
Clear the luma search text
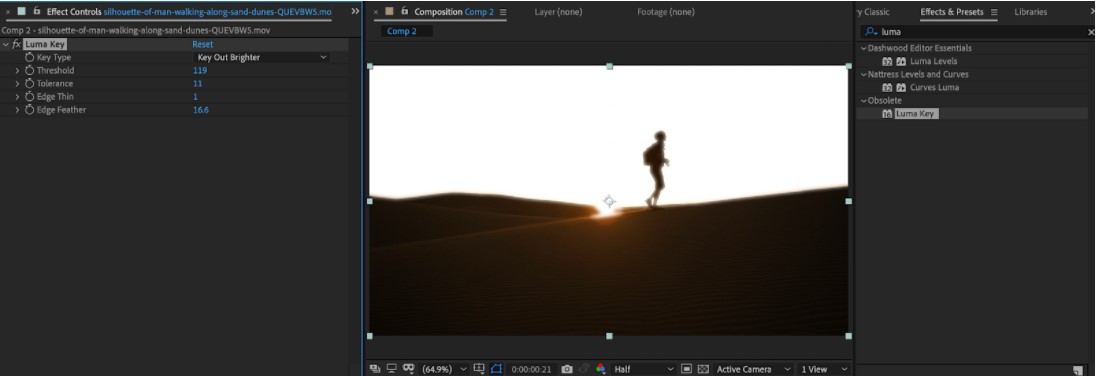coord(1090,32)
